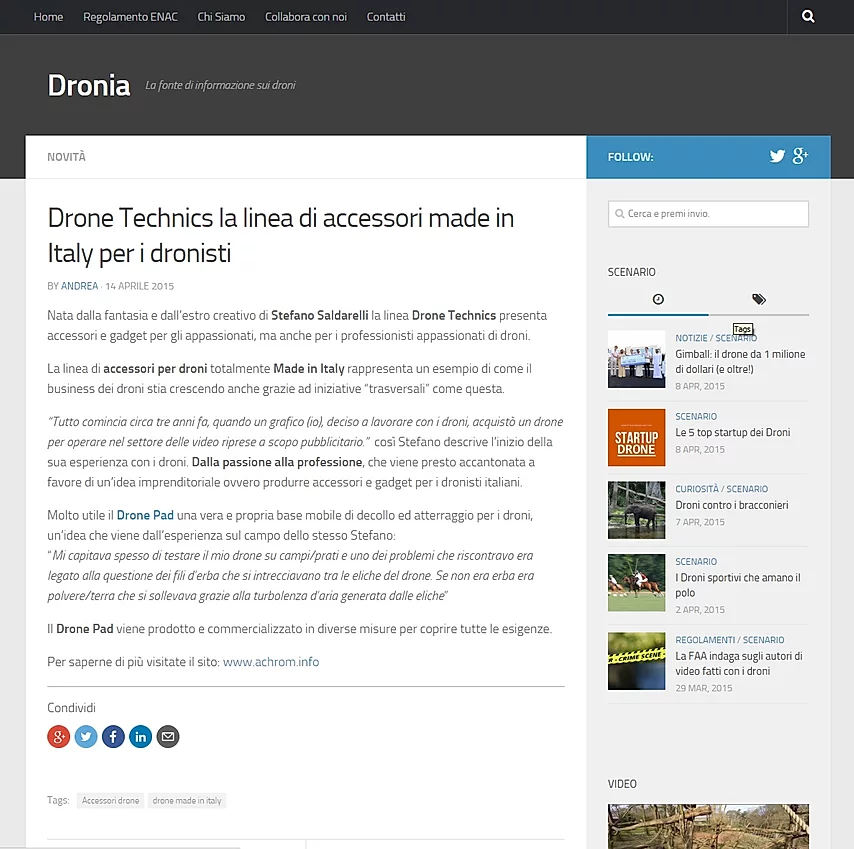Viewport: 854px width, 849px height.
Task: Share article on Twitter under Condividi
Action: (x=86, y=736)
